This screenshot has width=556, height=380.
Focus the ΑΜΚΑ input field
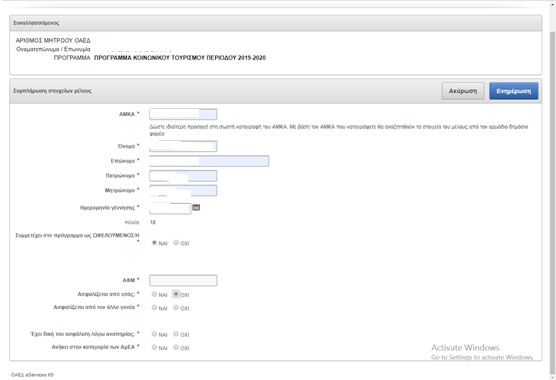183,114
